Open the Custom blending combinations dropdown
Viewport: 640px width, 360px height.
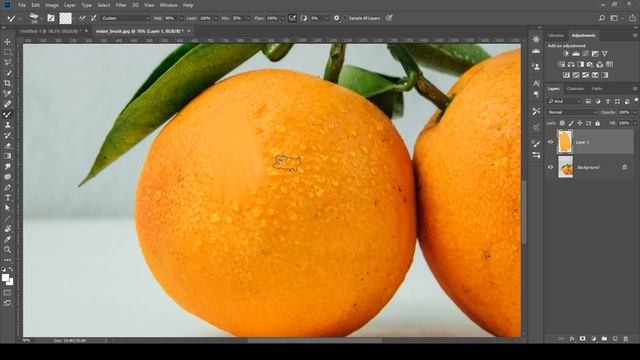pyautogui.click(x=125, y=18)
